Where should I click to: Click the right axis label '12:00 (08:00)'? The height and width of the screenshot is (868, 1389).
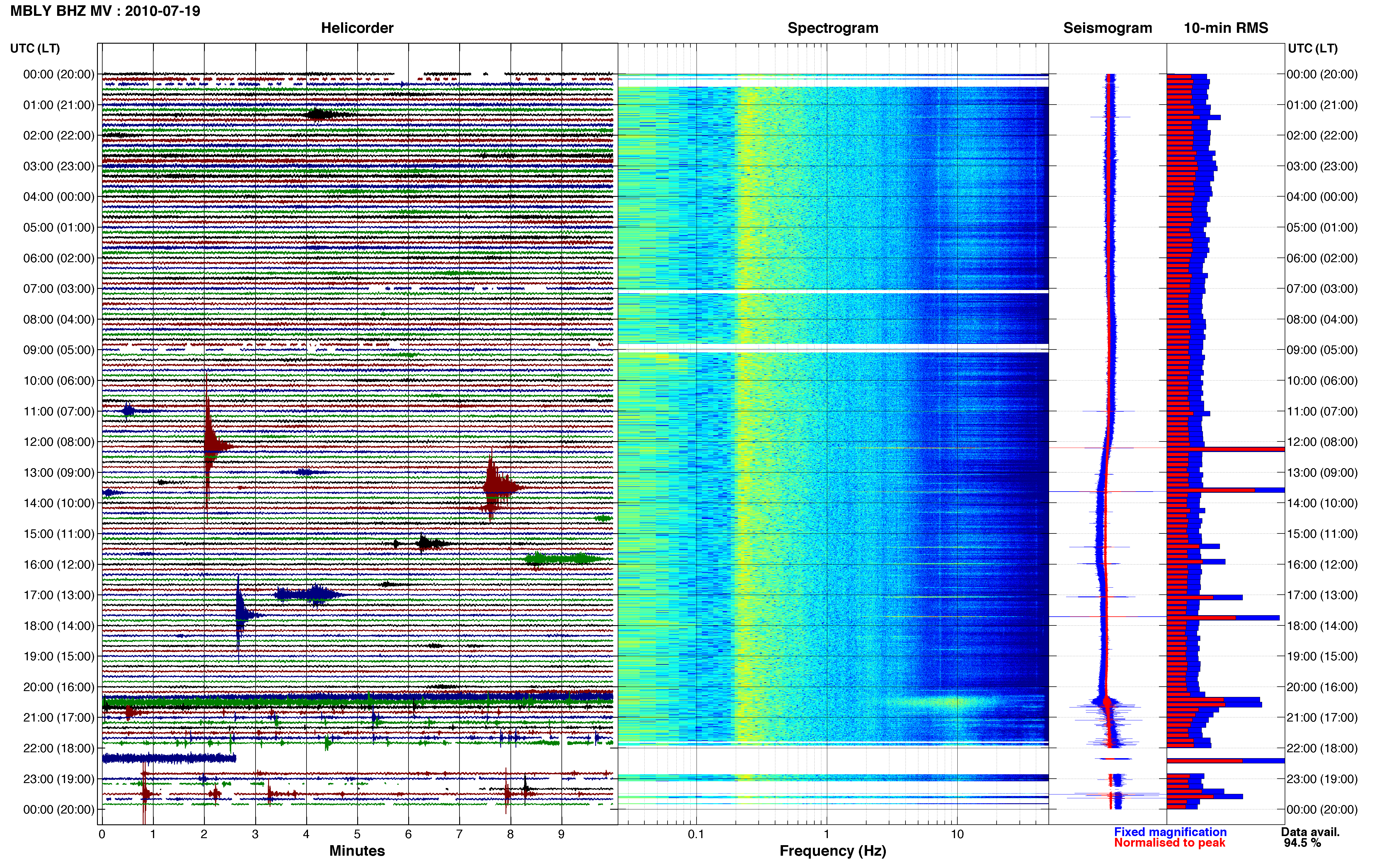(1322, 442)
